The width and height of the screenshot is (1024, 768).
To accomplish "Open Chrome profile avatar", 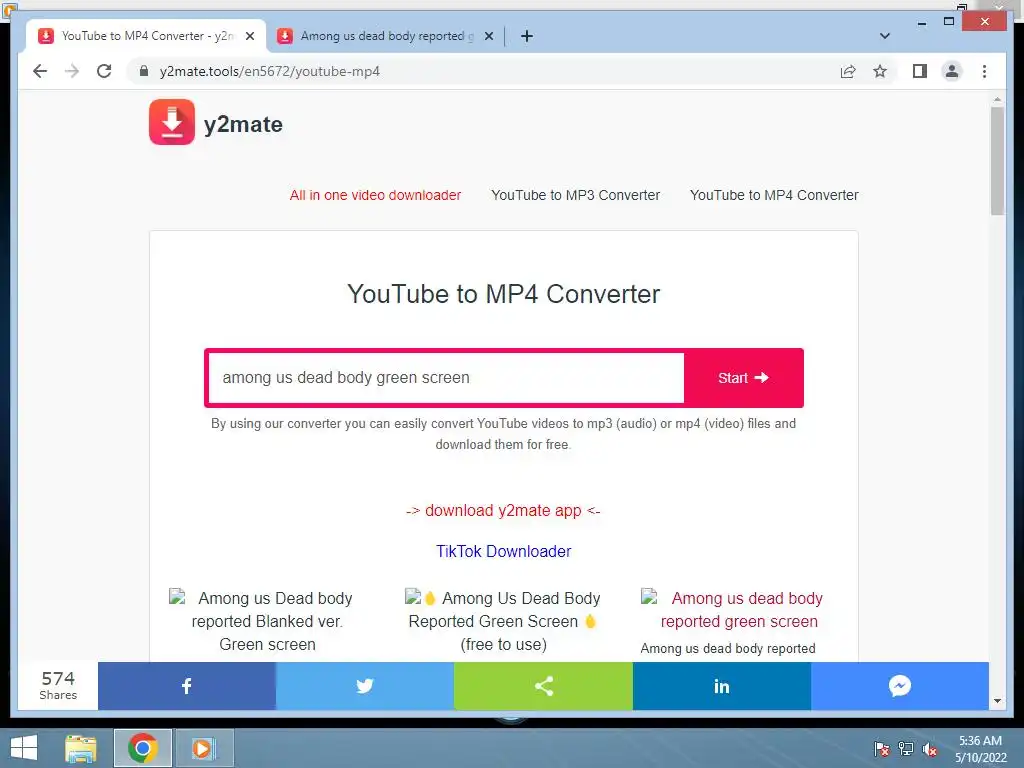I will click(x=952, y=71).
